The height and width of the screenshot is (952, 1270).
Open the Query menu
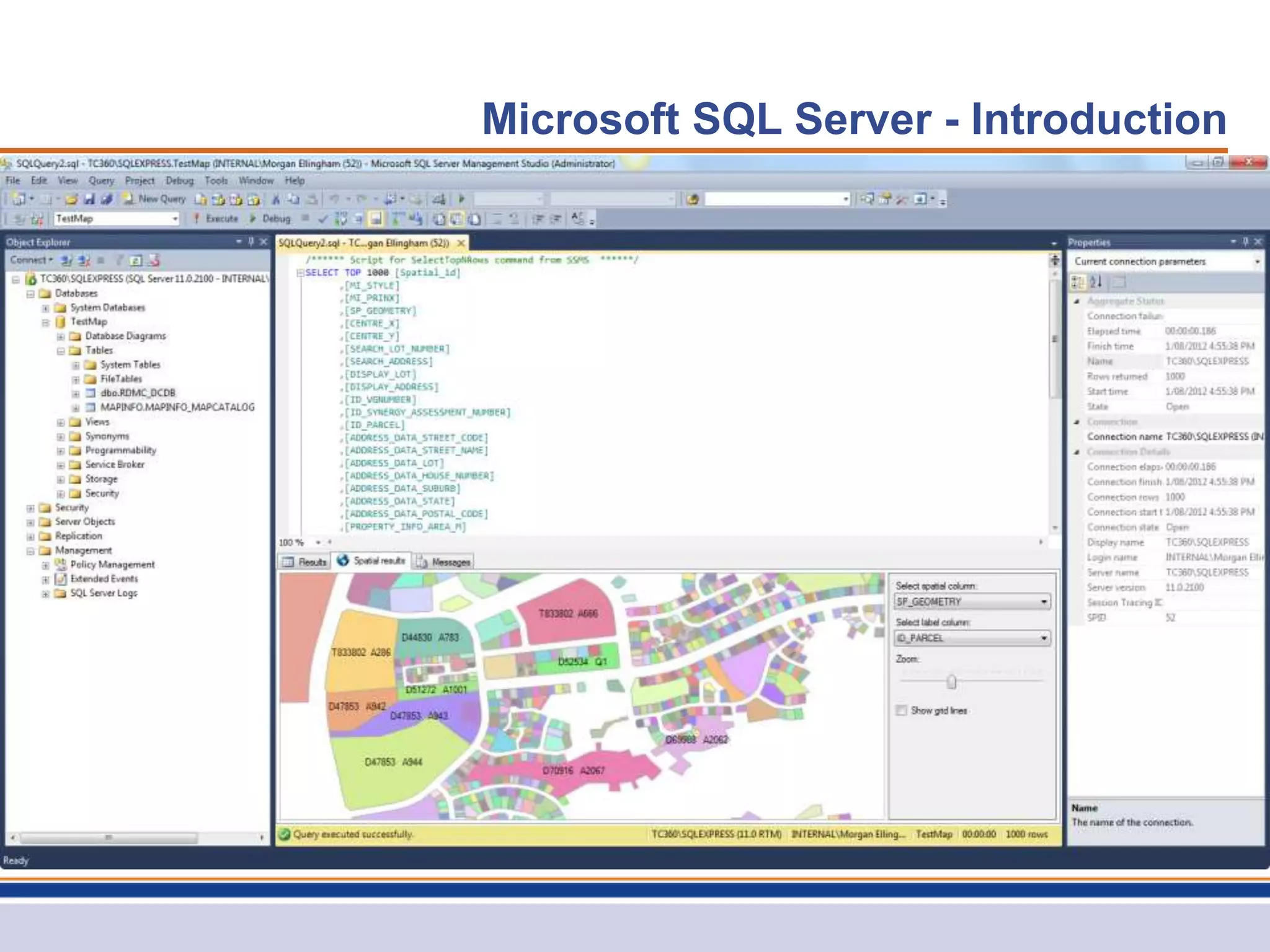click(101, 180)
